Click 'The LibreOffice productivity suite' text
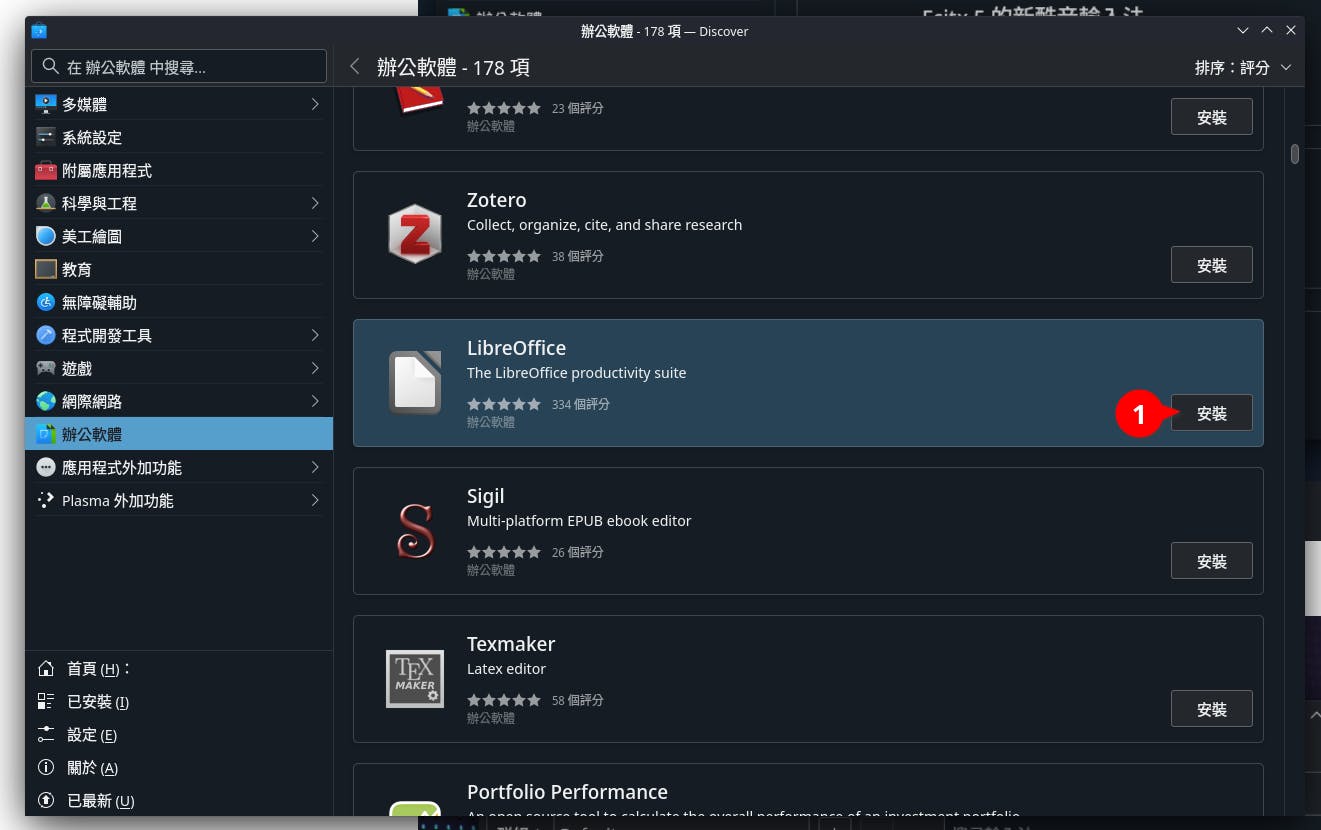Image resolution: width=1321 pixels, height=830 pixels. coord(576,373)
